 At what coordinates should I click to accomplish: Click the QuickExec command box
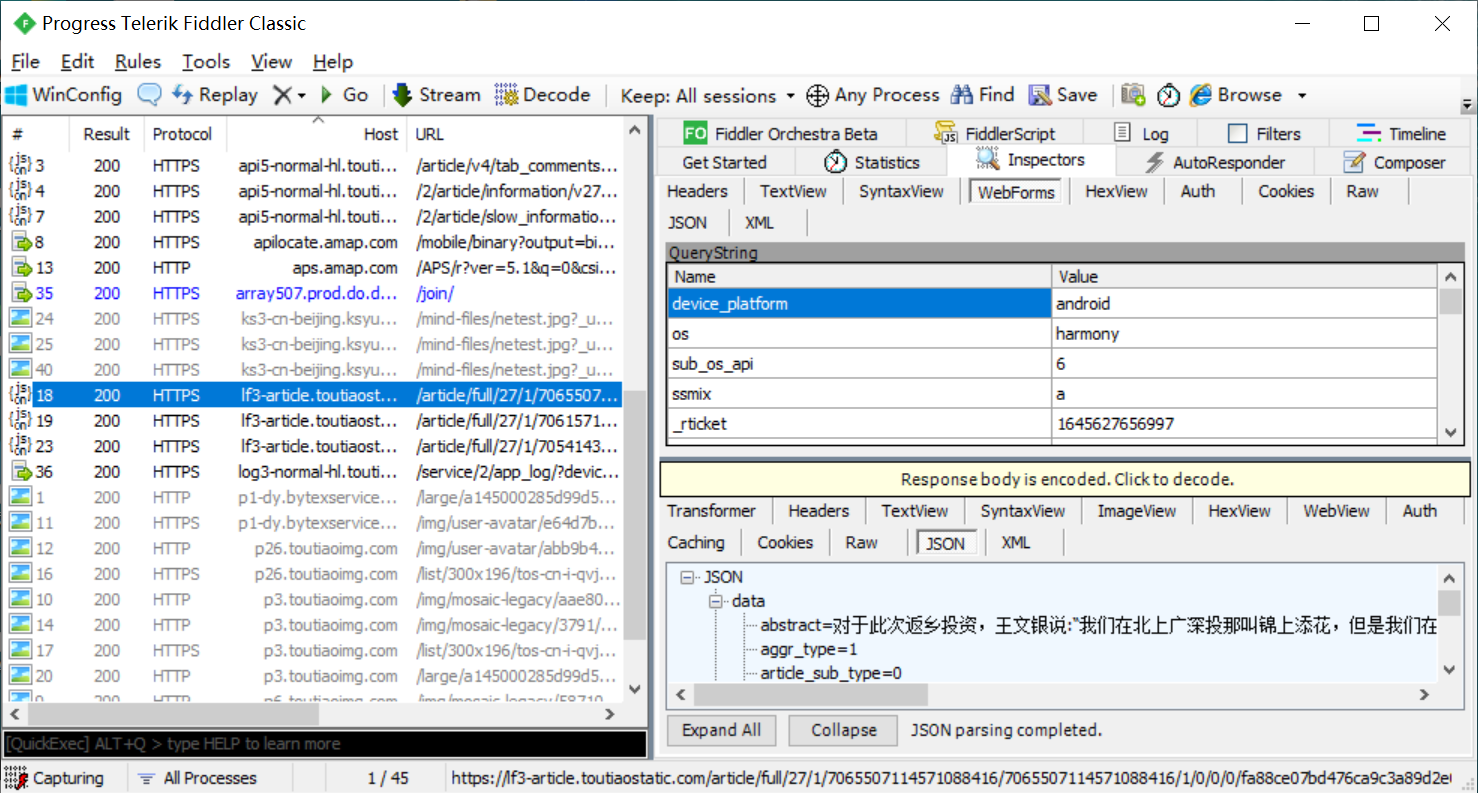coord(325,744)
